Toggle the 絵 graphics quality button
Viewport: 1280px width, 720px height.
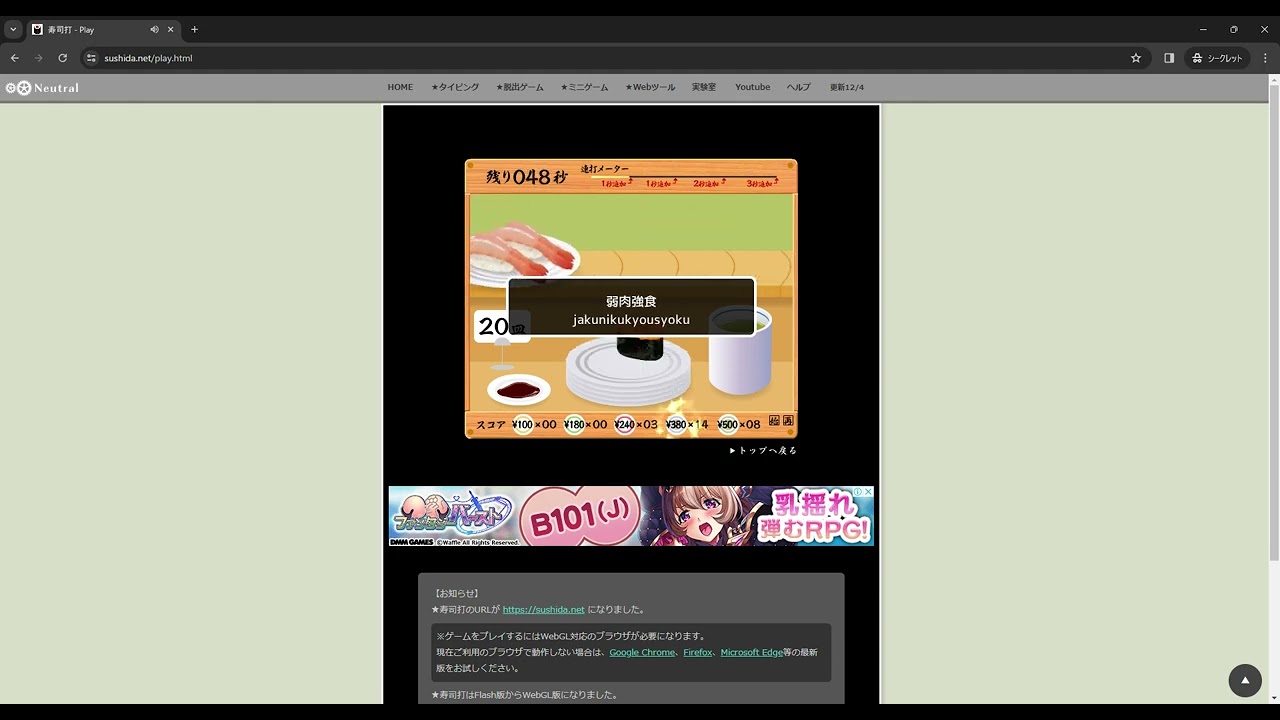[774, 421]
